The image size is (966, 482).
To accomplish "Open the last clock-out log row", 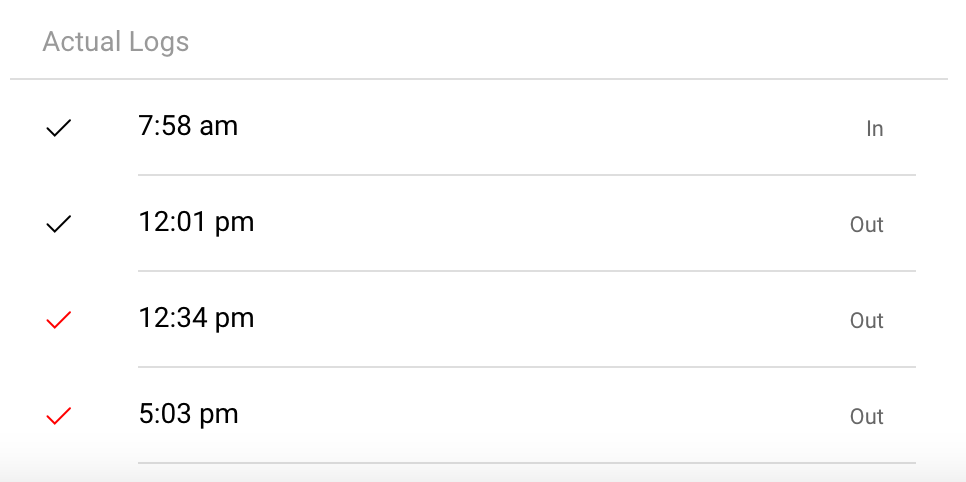I will (x=500, y=416).
